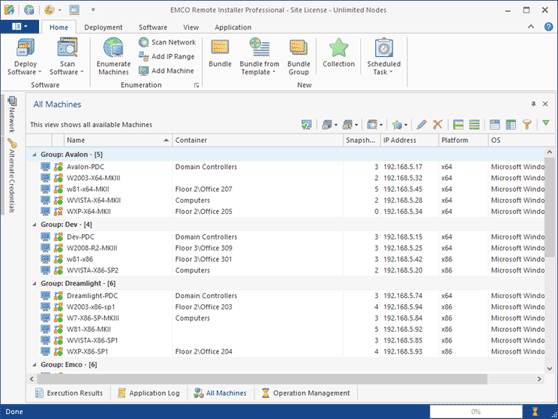This screenshot has height=419, width=558.
Task: Click the Scheduled Task clipboard icon
Action: (384, 47)
